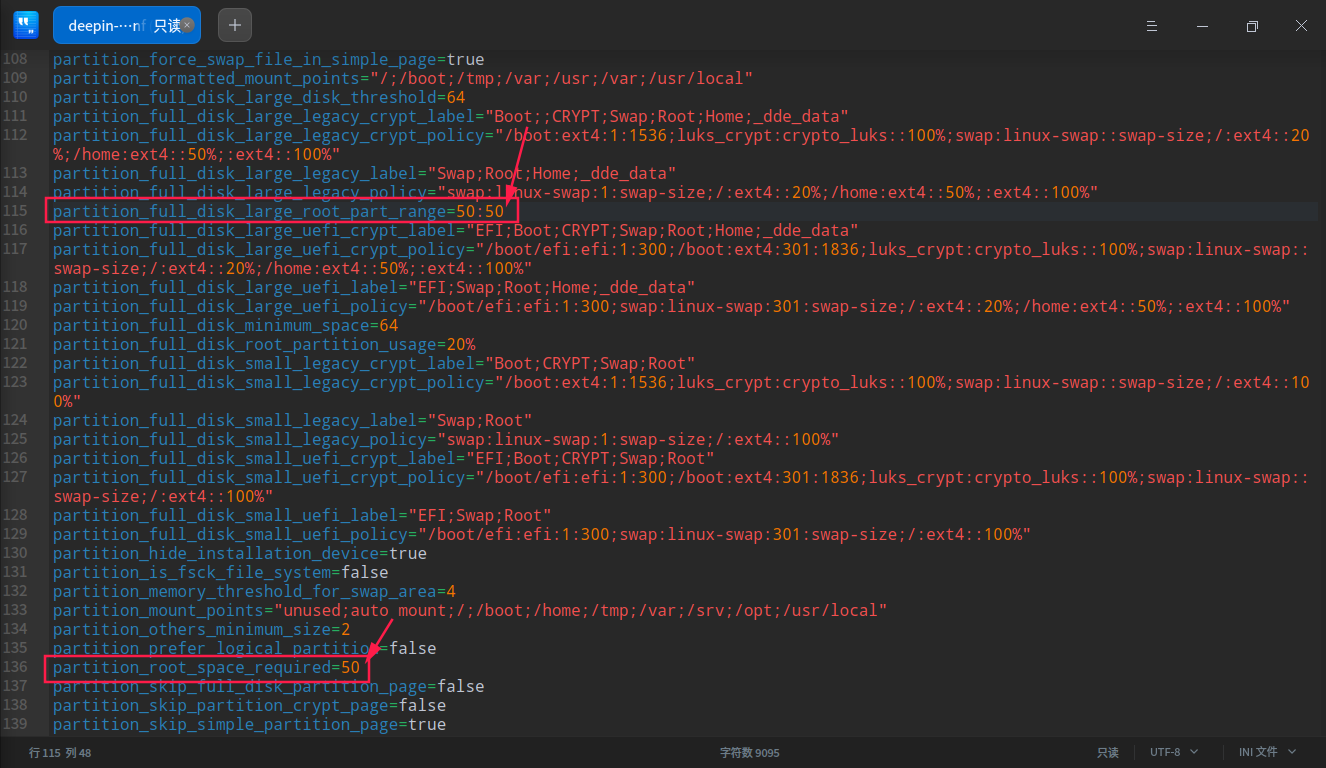1326x768 pixels.
Task: Click line number 115 in the gutter
Action: tap(15, 211)
